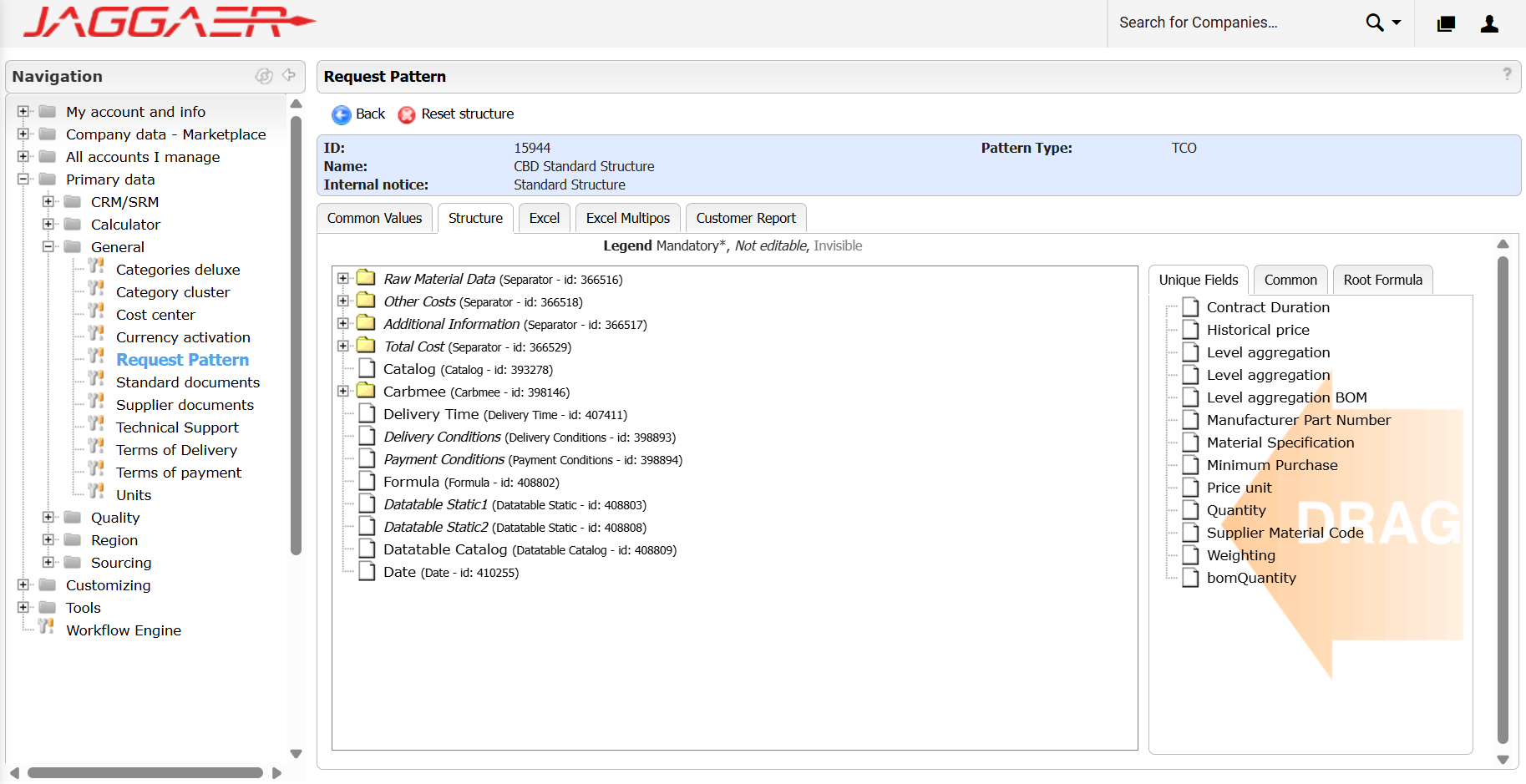Open the Common fields tab
The height and width of the screenshot is (784, 1526).
point(1290,280)
